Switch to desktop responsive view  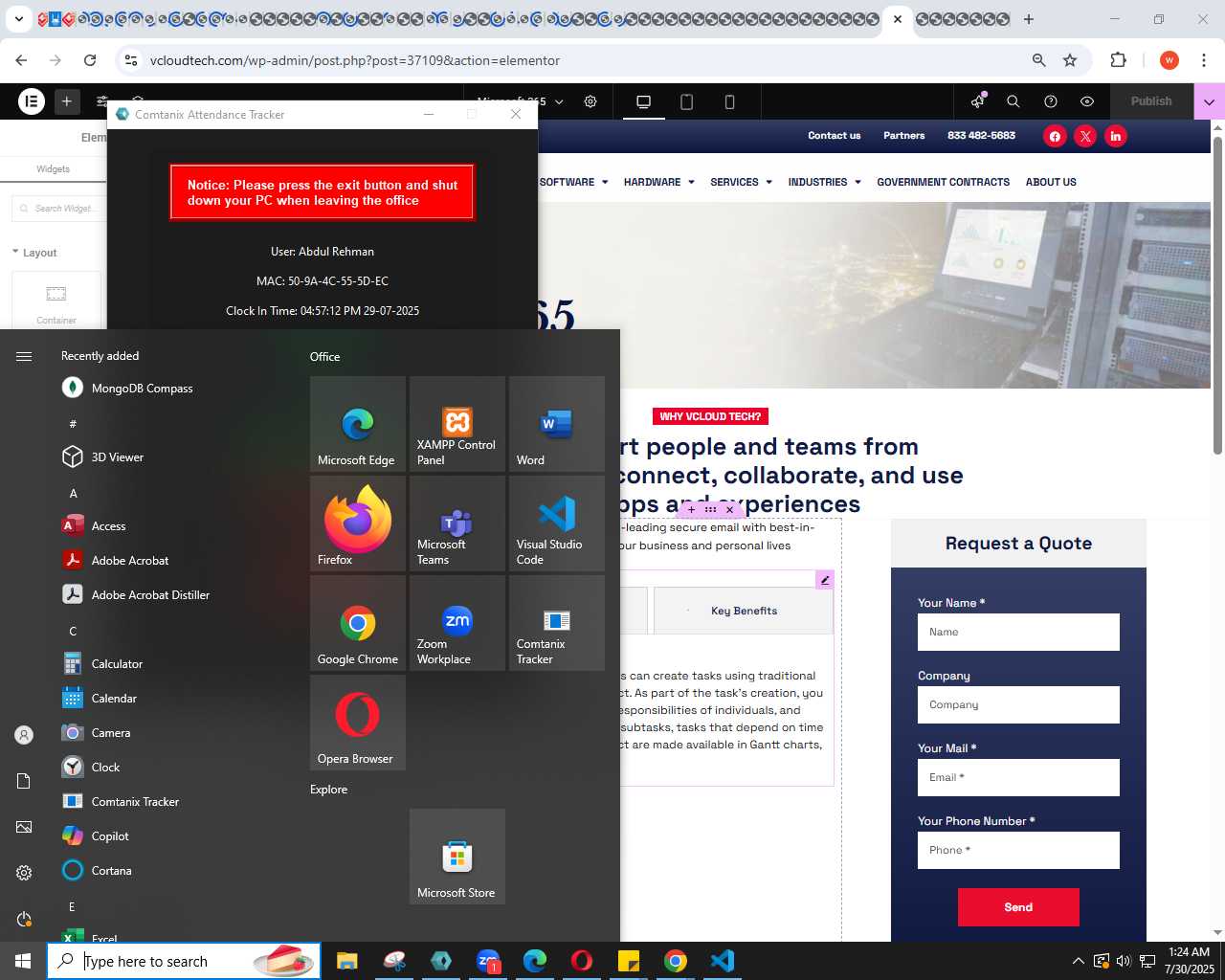(643, 101)
